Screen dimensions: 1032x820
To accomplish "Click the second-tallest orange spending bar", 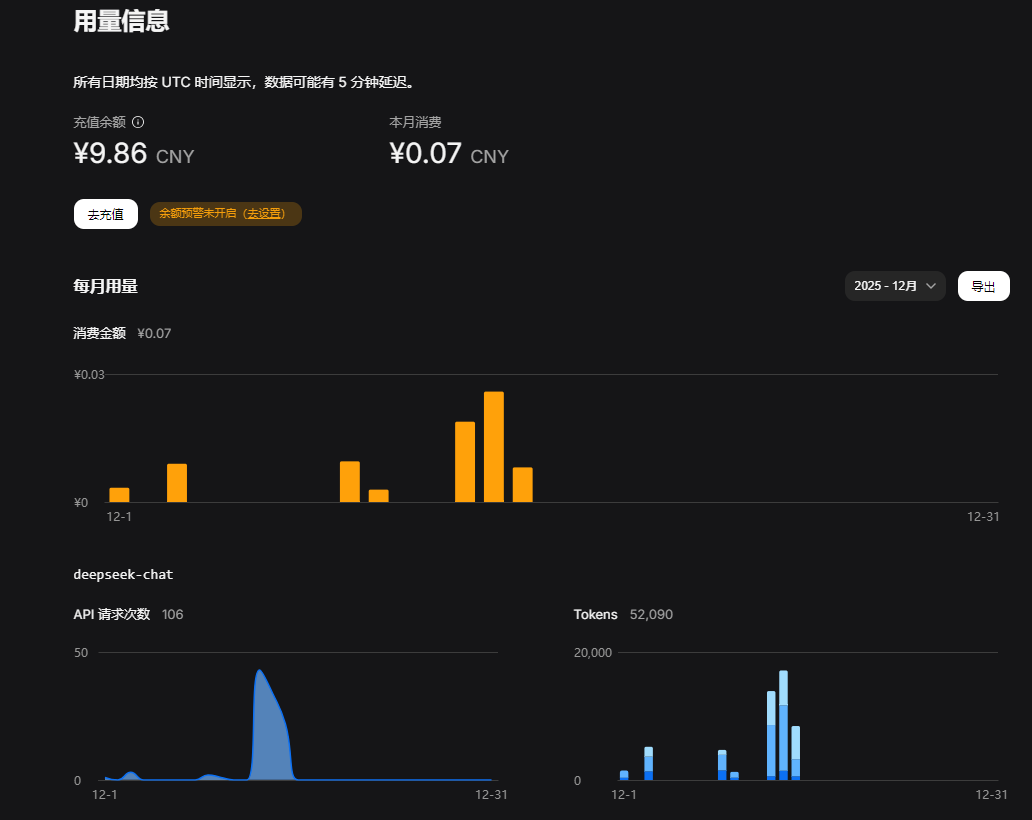I will coord(465,462).
